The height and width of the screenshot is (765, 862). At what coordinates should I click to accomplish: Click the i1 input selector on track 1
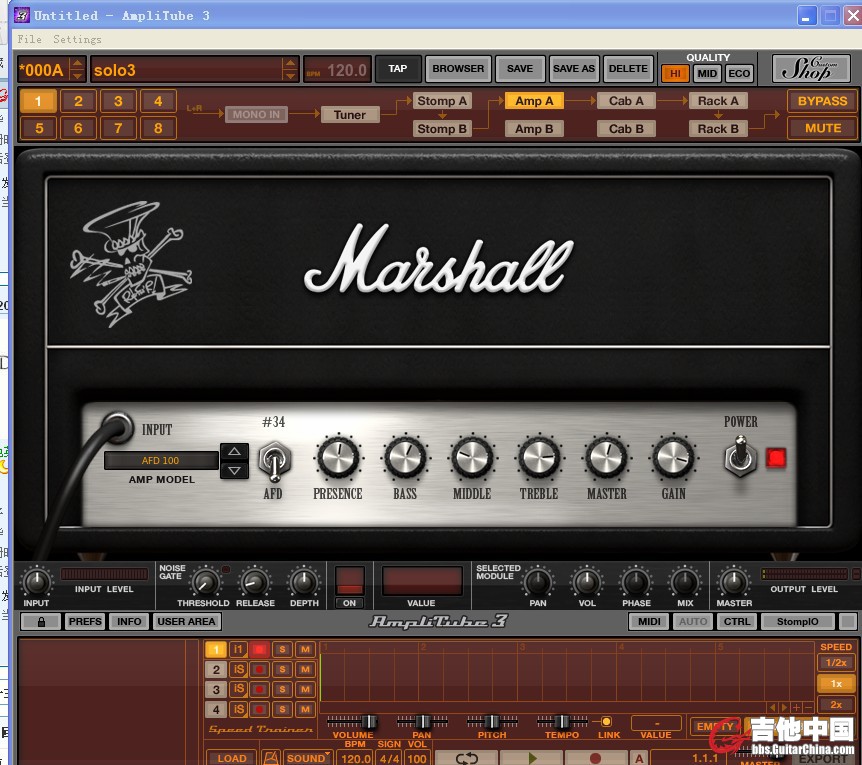(x=238, y=650)
